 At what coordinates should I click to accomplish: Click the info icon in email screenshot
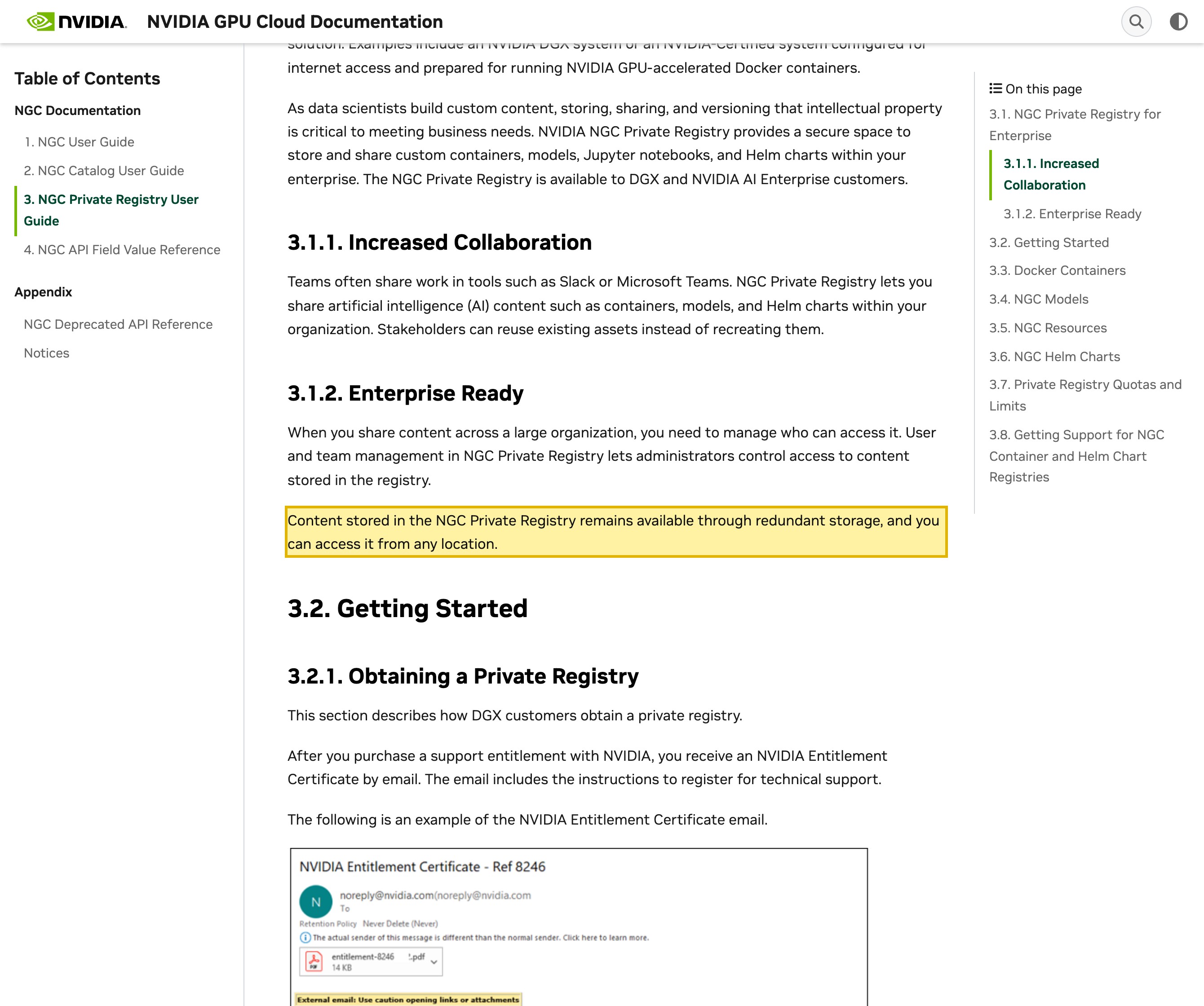(x=305, y=938)
